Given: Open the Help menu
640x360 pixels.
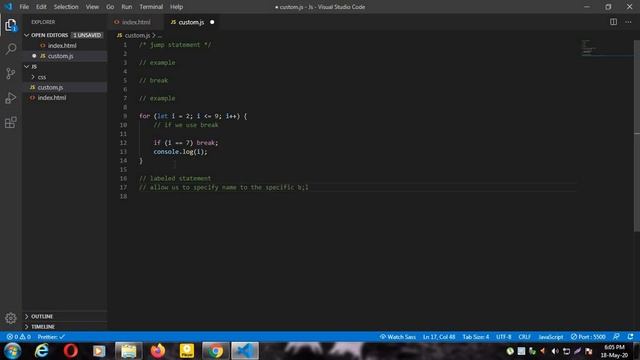Looking at the screenshot, I should point(176,7).
